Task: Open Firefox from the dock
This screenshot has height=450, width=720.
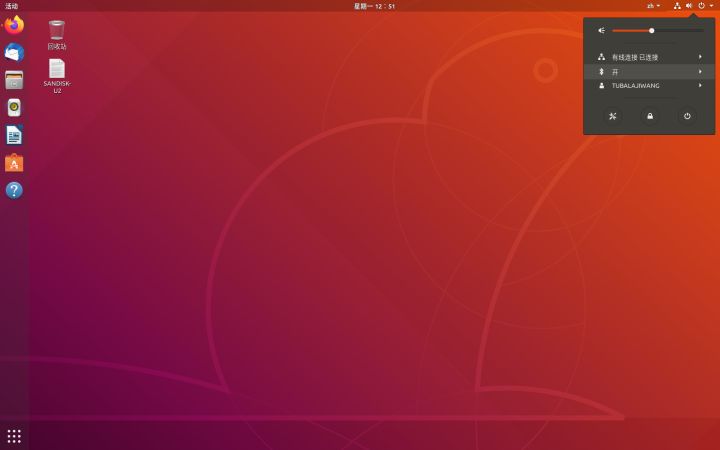Action: pos(14,25)
